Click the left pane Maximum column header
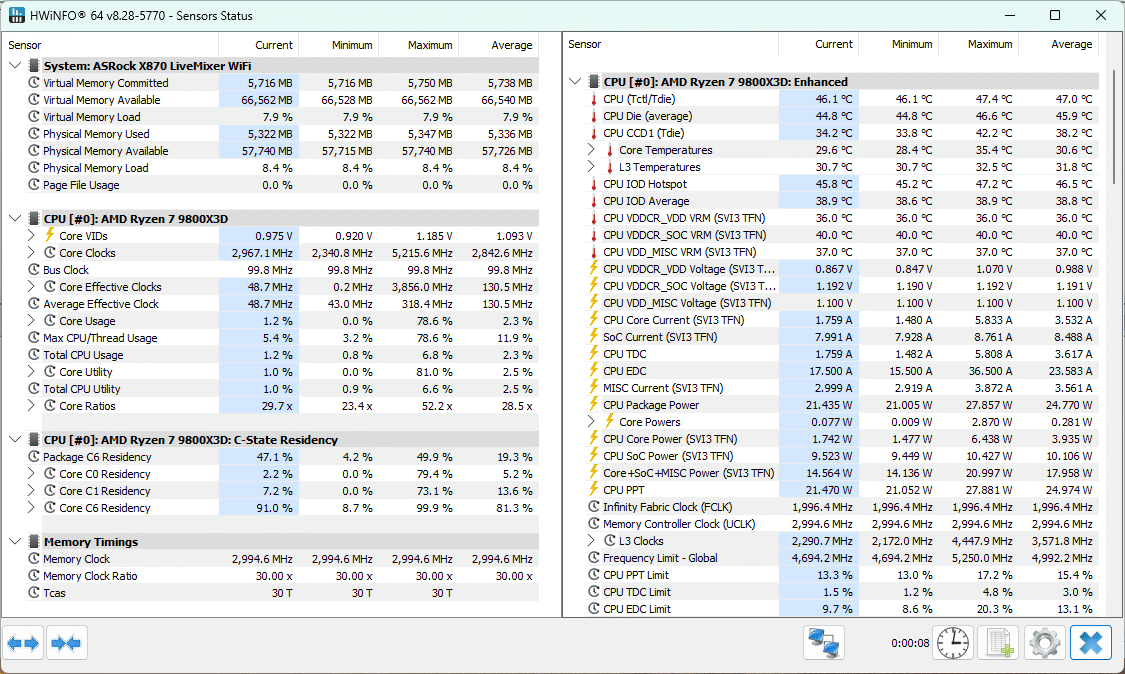The height and width of the screenshot is (674, 1125). (x=418, y=45)
